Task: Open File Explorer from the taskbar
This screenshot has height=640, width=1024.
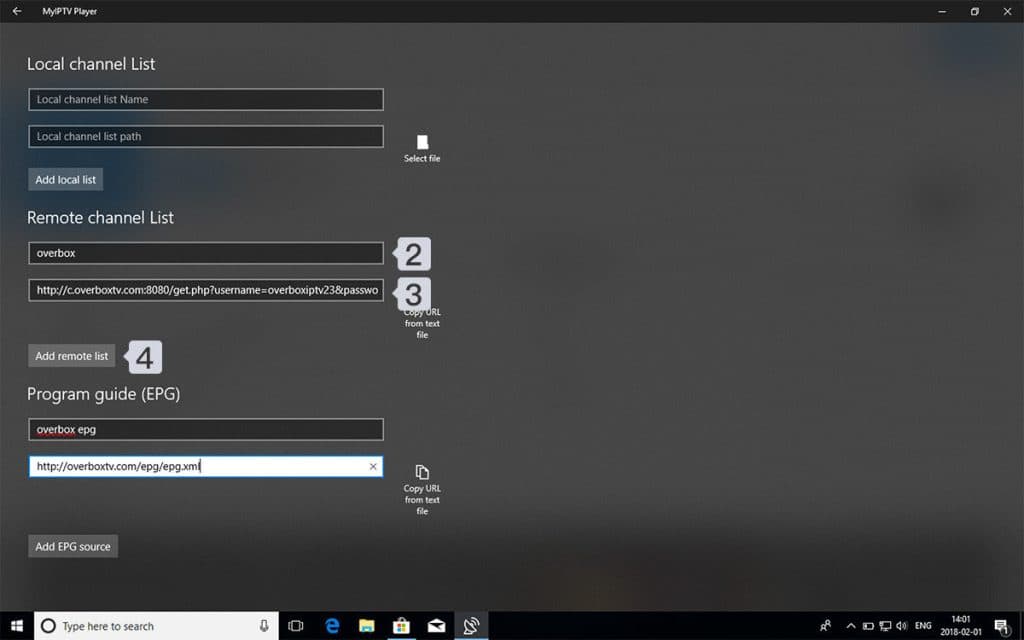Action: click(x=367, y=626)
